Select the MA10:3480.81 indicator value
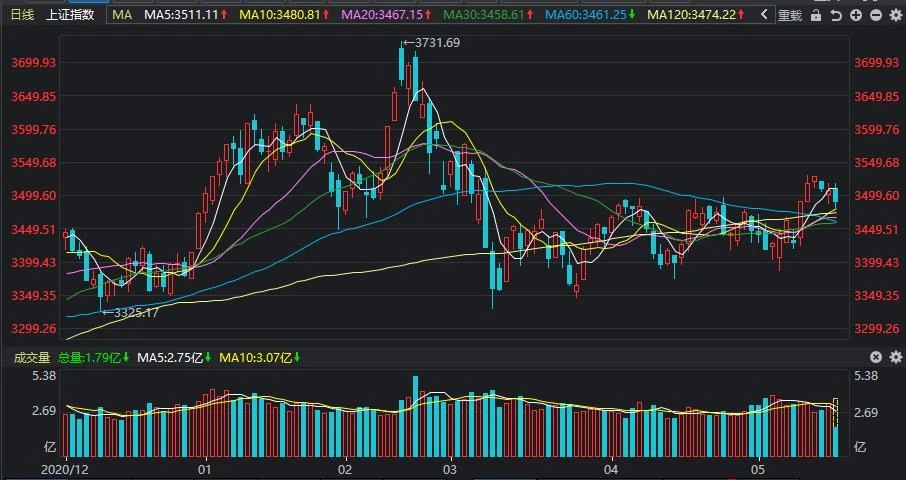 [x=280, y=15]
